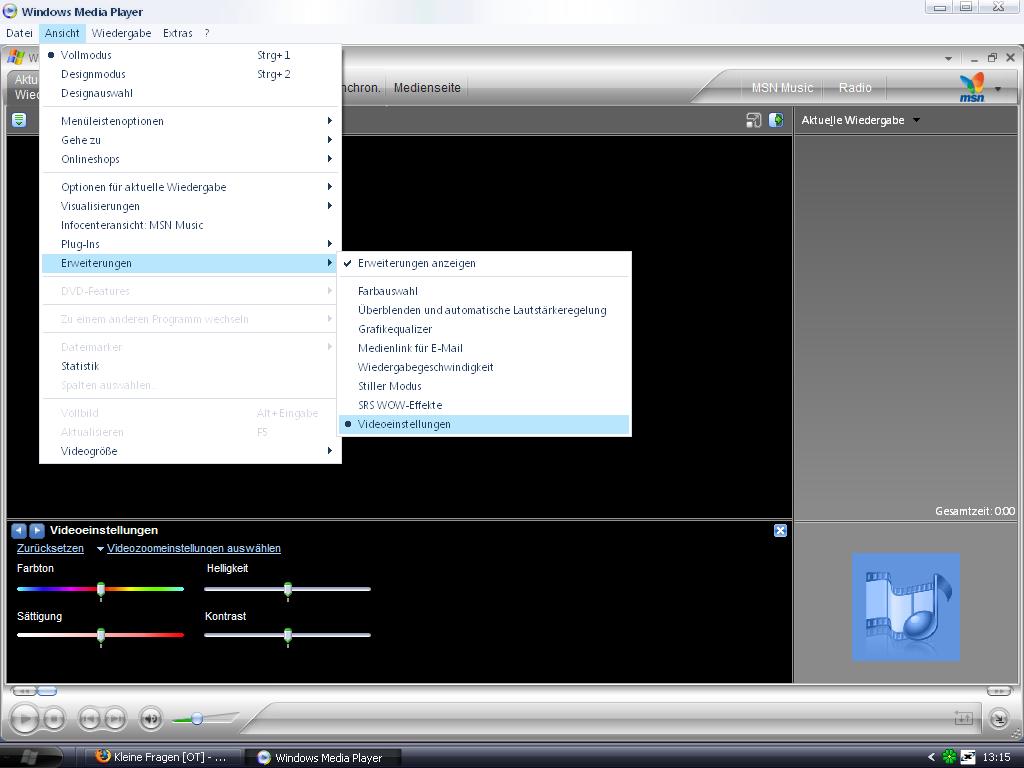Click the Kontrast contrast slider
Screen dimensions: 1024x768
pyautogui.click(x=287, y=635)
